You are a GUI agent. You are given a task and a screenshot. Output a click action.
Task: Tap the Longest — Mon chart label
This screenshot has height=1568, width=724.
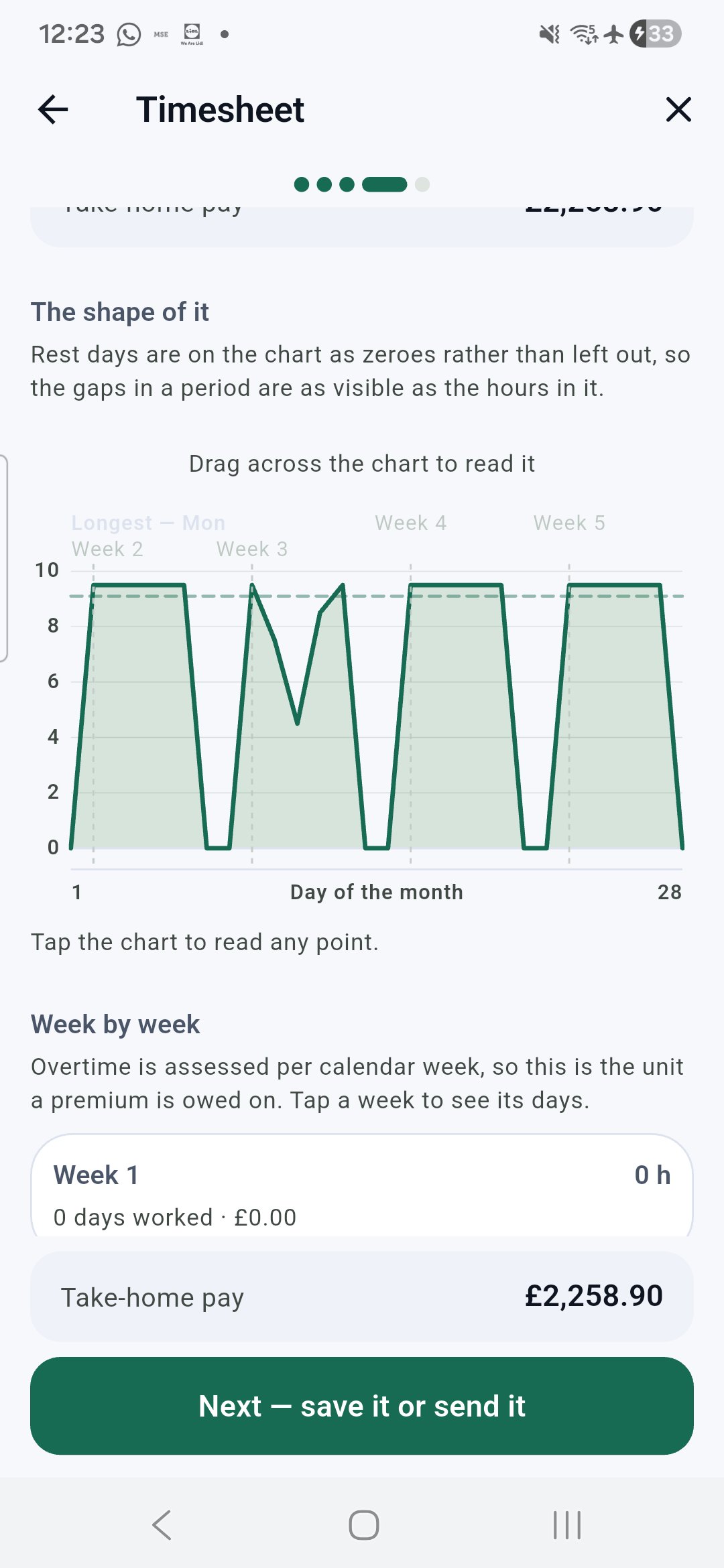pos(148,523)
